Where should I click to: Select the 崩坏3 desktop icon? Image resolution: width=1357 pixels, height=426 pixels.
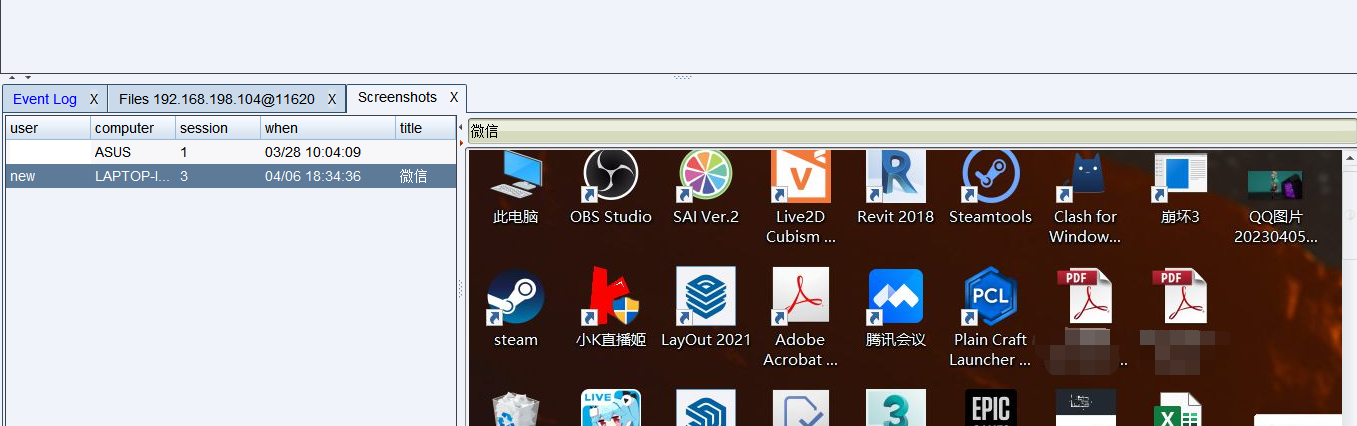tap(1180, 177)
